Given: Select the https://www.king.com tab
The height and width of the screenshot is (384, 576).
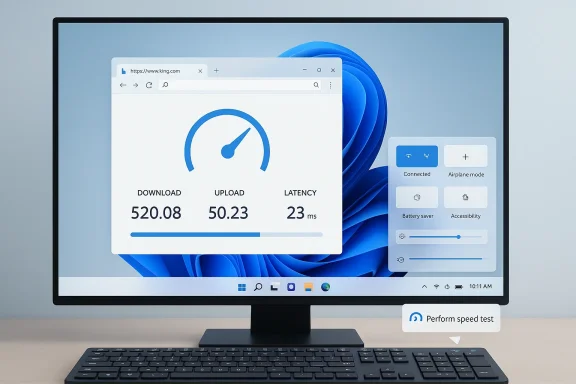Looking at the screenshot, I should [162, 71].
